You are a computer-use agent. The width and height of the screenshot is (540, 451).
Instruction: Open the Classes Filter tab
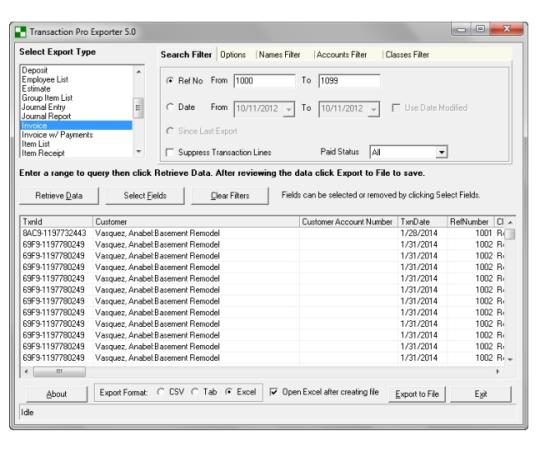[x=407, y=54]
